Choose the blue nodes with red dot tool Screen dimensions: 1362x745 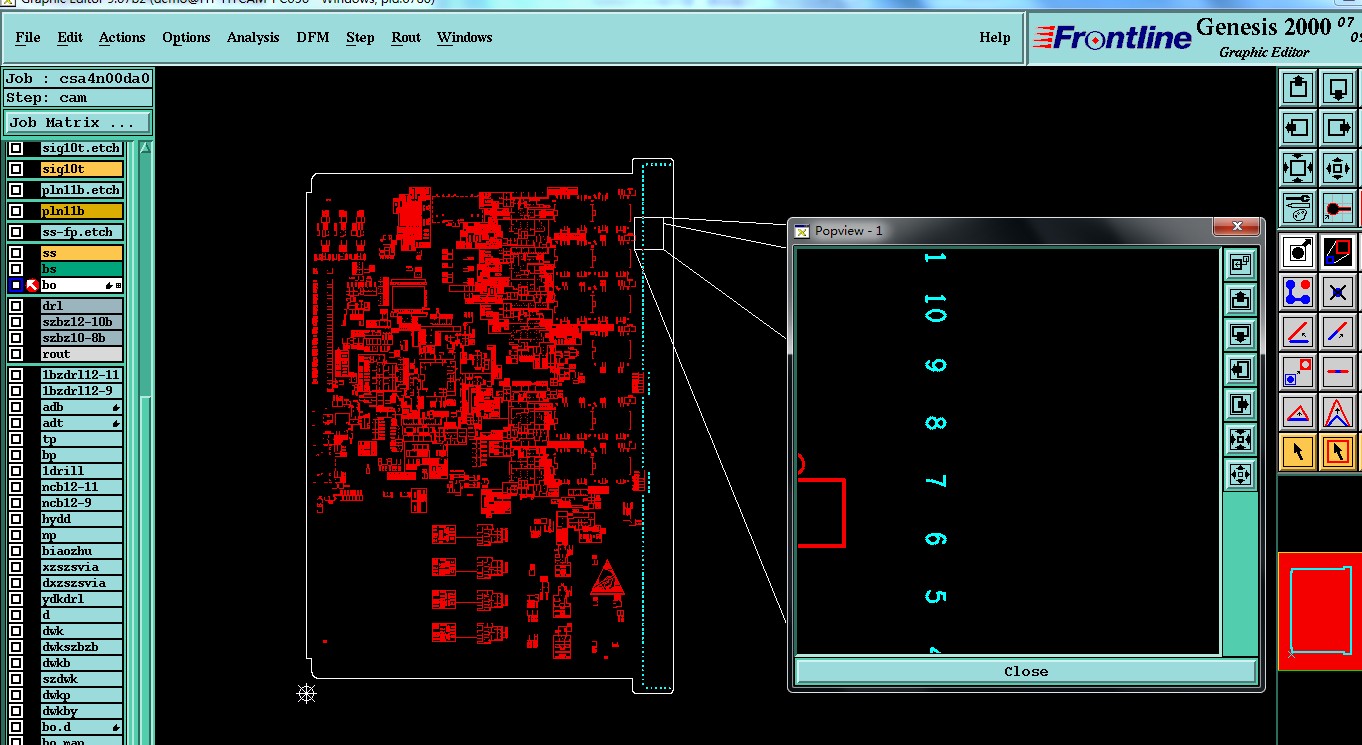point(1298,292)
